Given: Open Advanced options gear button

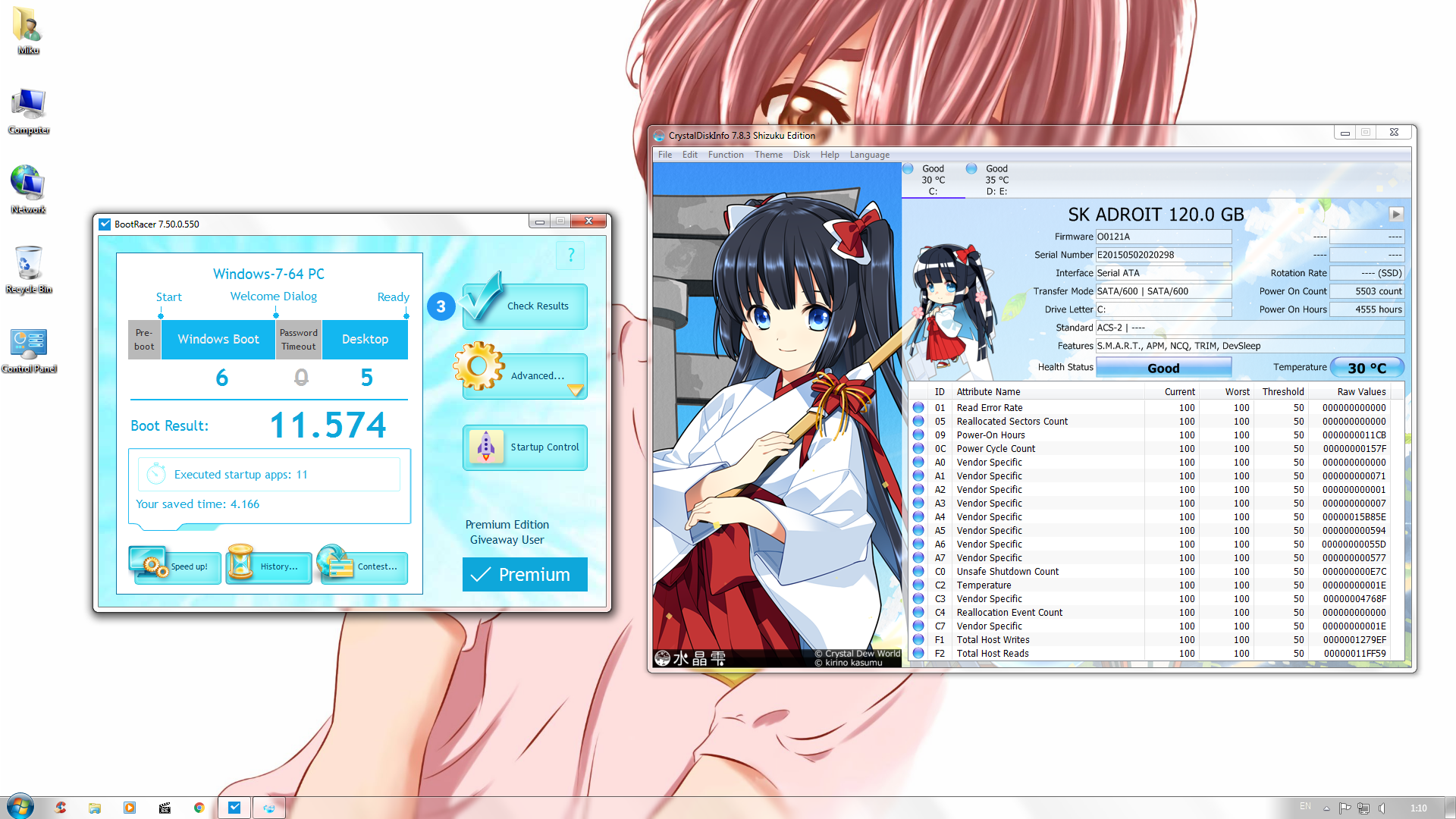Looking at the screenshot, I should tap(524, 375).
